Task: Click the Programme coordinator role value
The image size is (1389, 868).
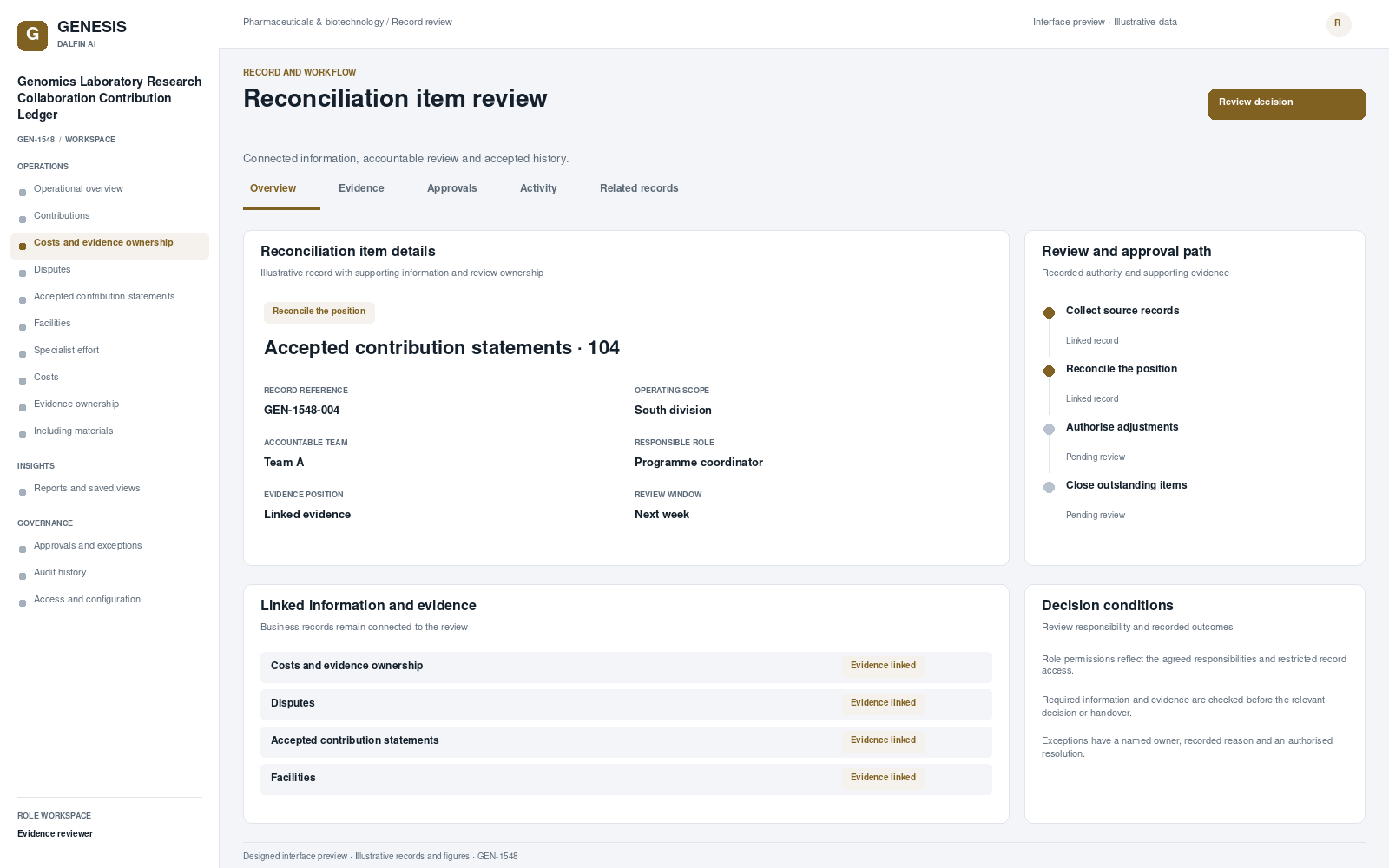Action: 699,463
